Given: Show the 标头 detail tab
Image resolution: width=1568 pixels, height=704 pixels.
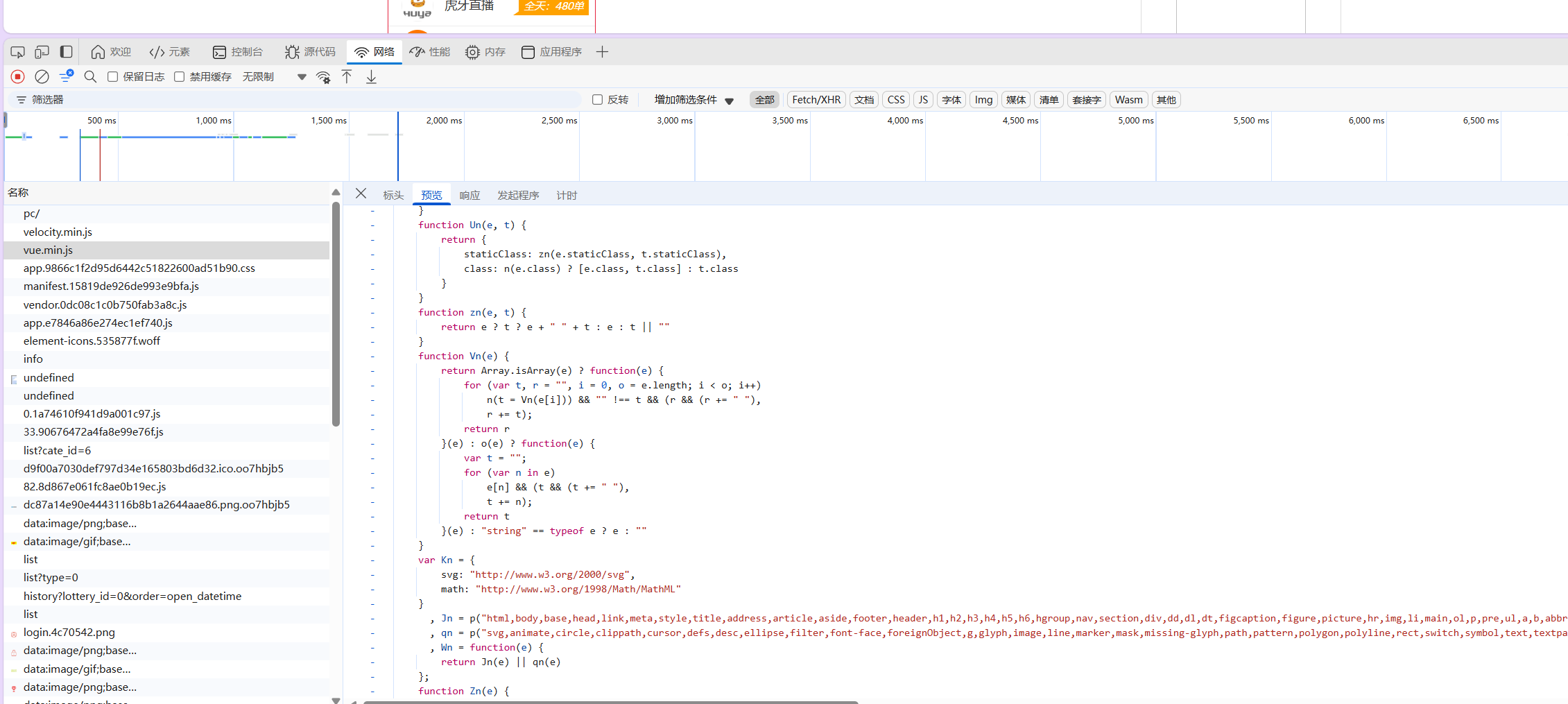Looking at the screenshot, I should (393, 196).
